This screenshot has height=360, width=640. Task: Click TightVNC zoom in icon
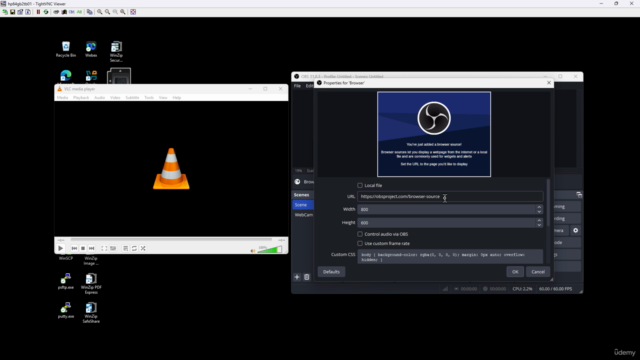(100, 12)
